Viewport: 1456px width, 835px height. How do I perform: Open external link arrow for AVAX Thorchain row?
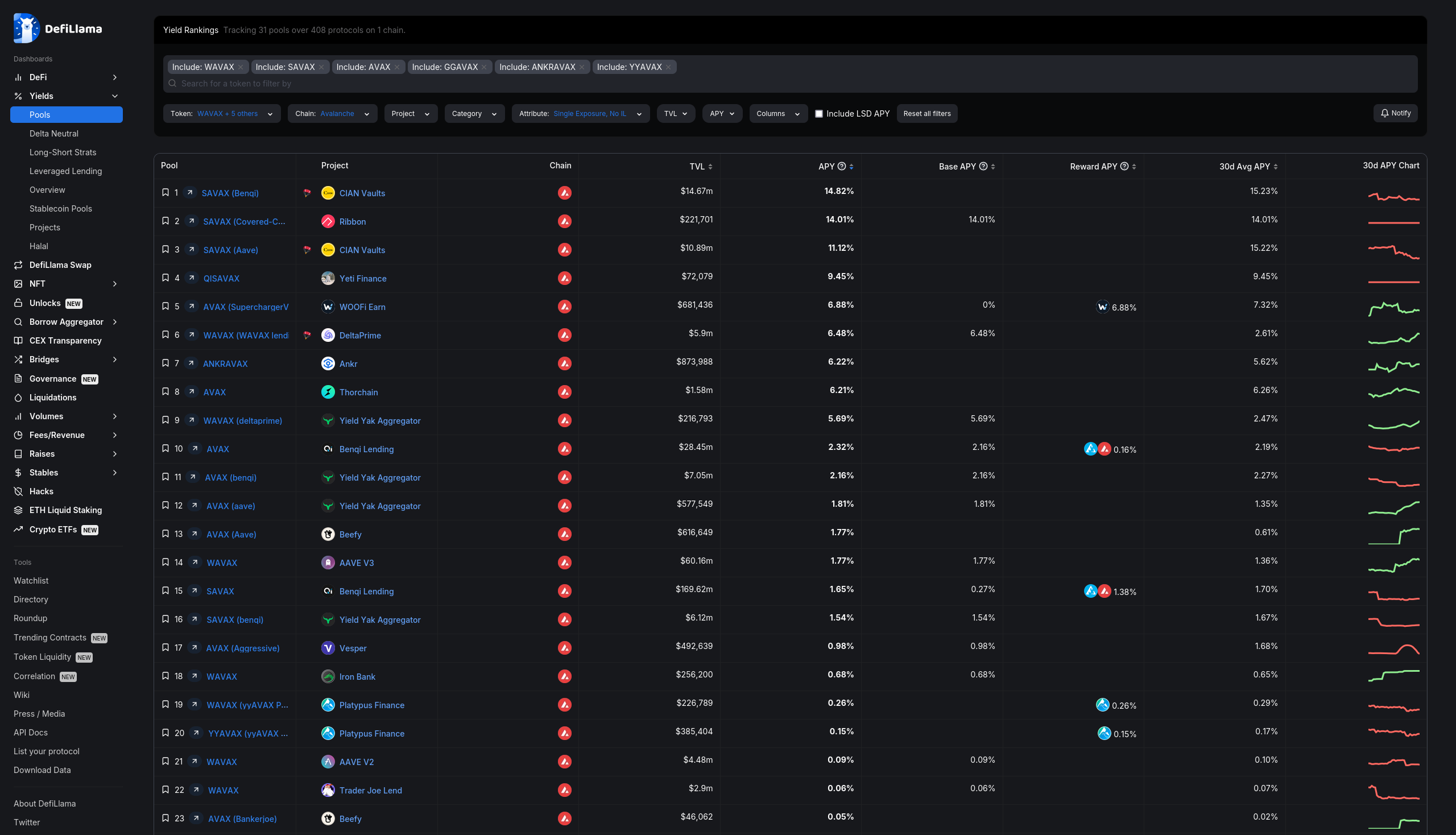tap(192, 392)
